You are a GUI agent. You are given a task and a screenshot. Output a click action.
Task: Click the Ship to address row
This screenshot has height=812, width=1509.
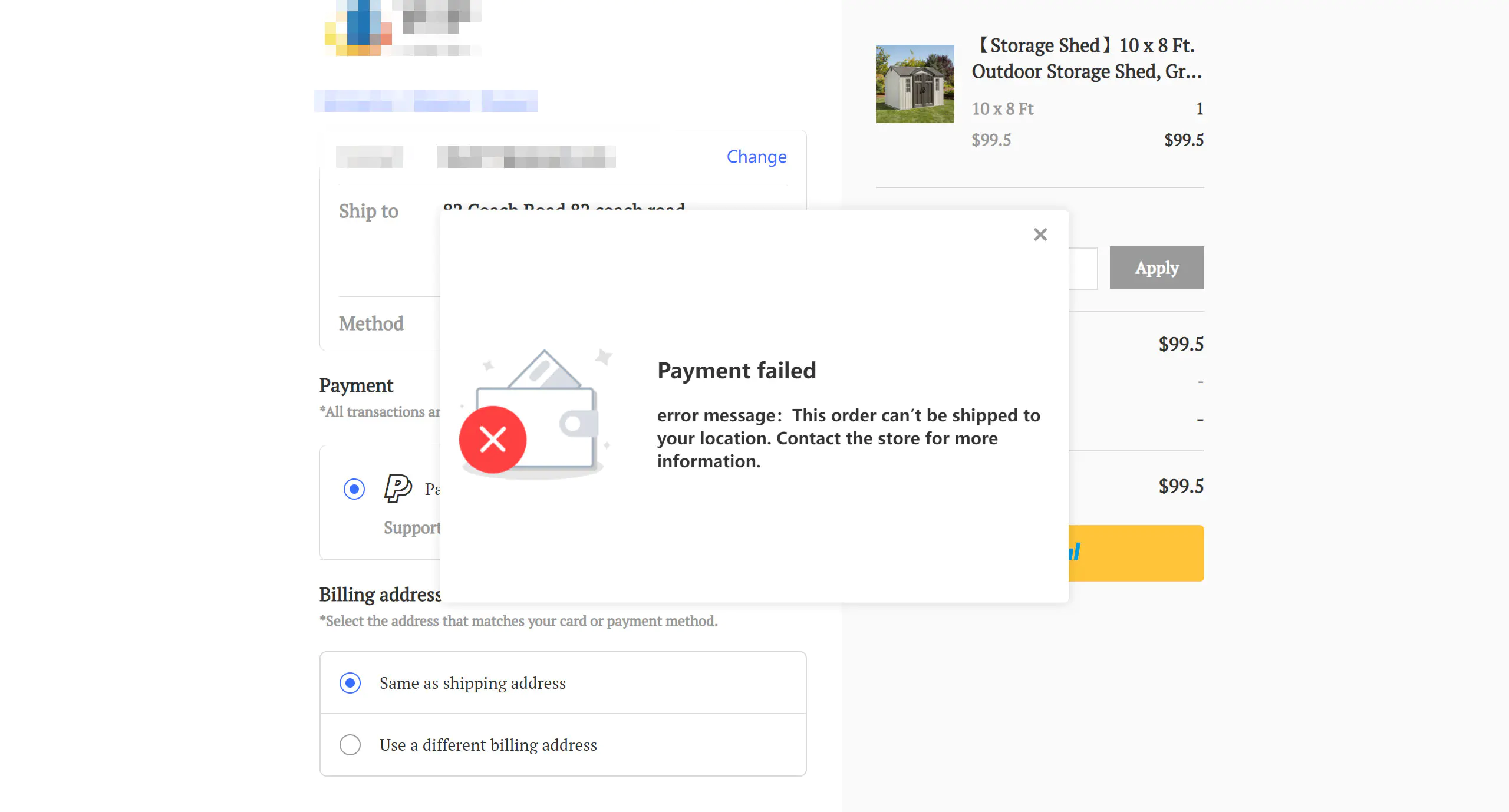point(369,211)
